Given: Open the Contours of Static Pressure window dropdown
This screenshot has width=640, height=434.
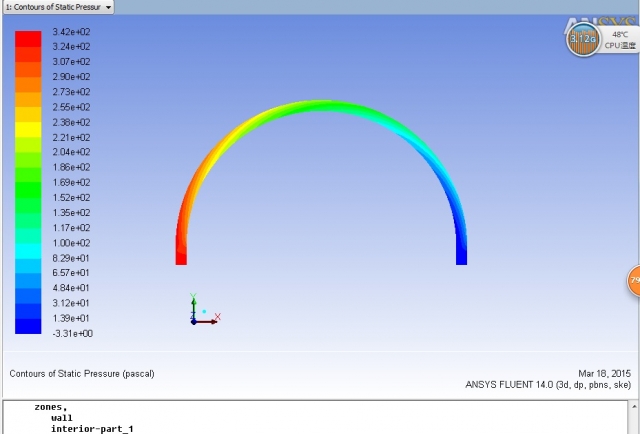Looking at the screenshot, I should pos(108,7).
